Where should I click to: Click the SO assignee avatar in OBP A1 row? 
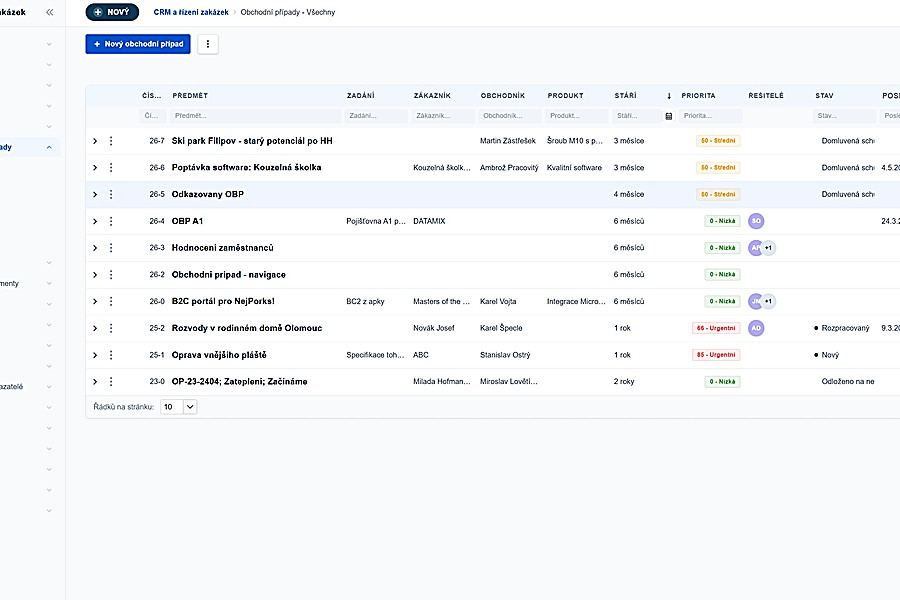tap(756, 221)
